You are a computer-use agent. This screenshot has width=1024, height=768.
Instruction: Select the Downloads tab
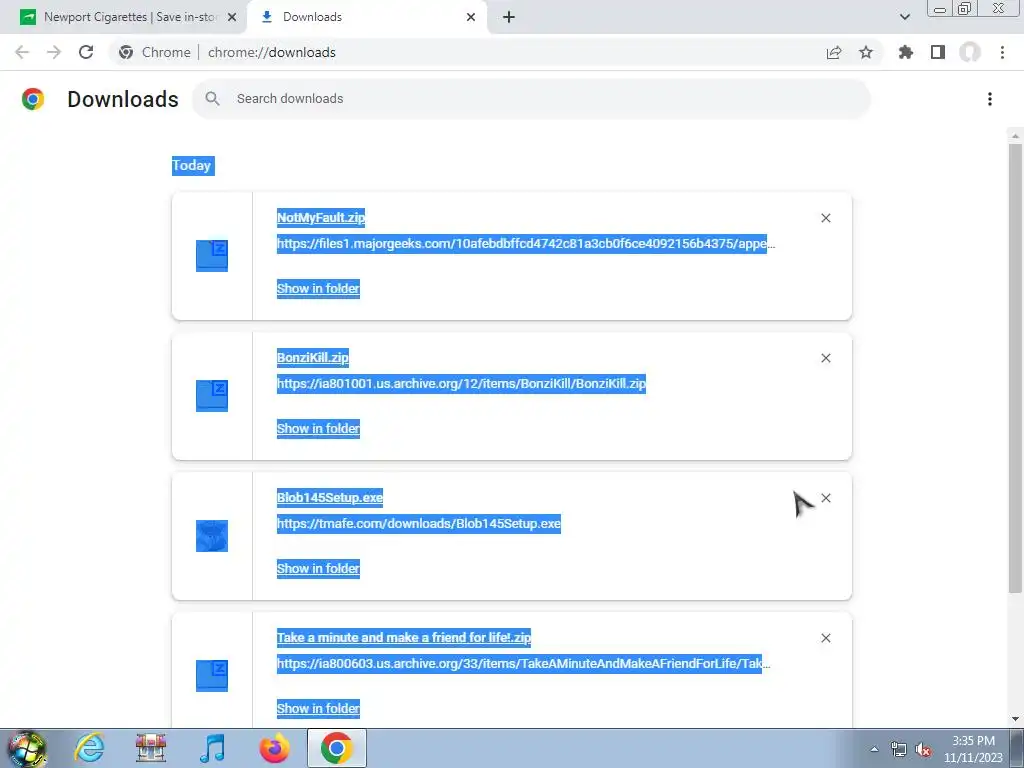click(366, 17)
